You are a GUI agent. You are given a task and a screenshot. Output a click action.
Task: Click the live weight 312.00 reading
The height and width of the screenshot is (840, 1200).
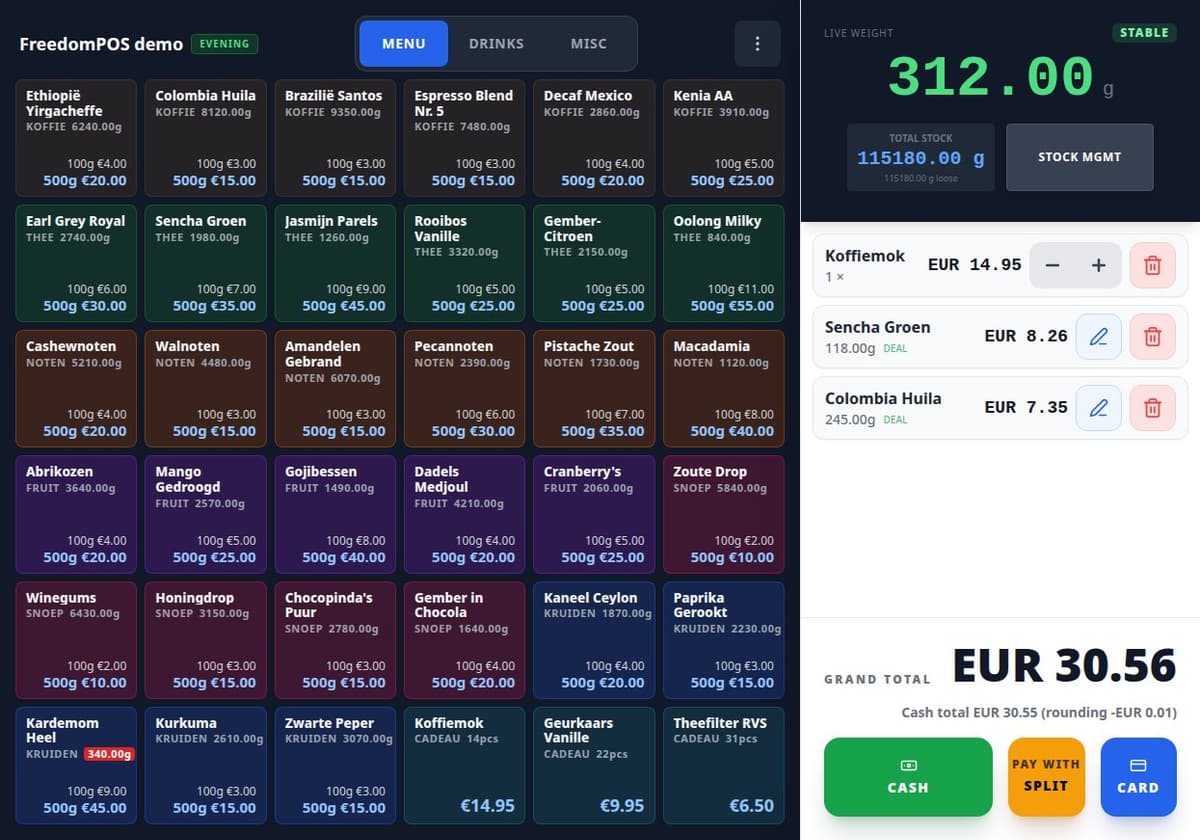coord(990,77)
